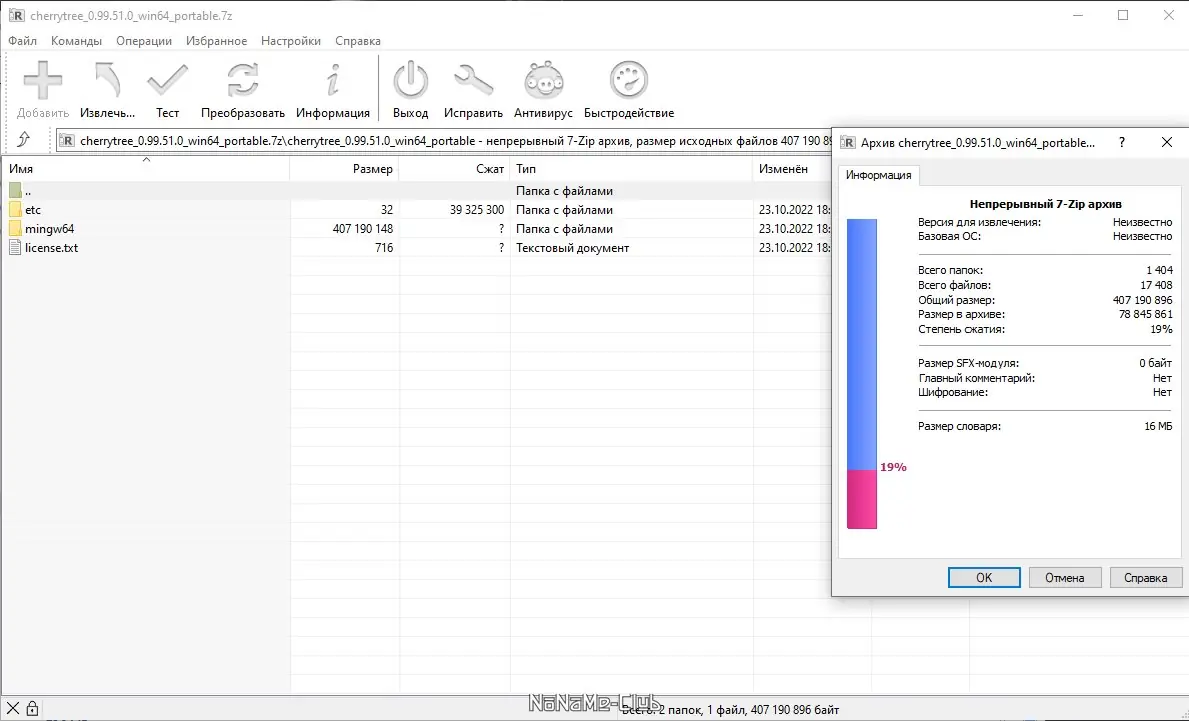This screenshot has height=721, width=1189.
Task: Click the WinRAR title bar app icon
Action: [x=16, y=15]
